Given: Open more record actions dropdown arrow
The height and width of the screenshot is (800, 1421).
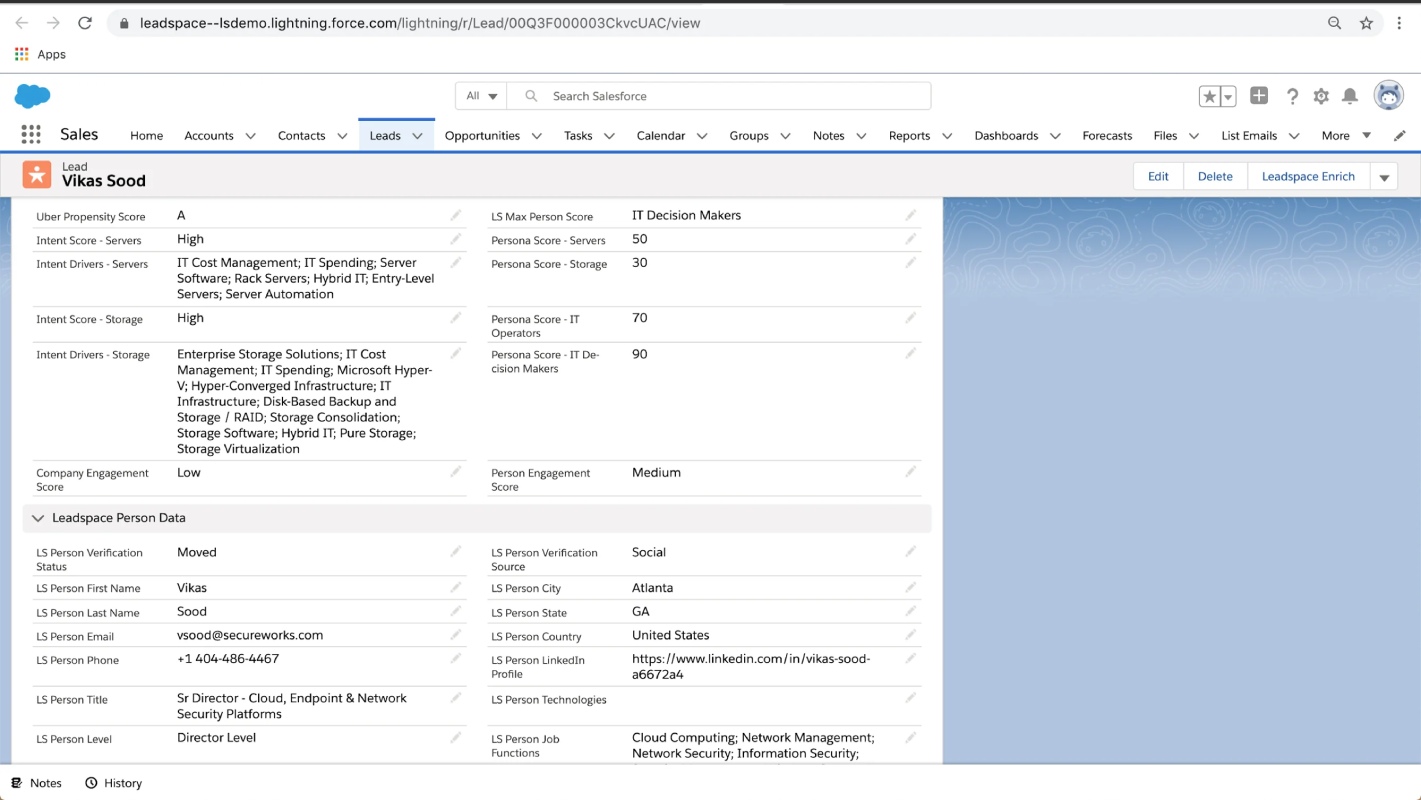Looking at the screenshot, I should point(1384,177).
